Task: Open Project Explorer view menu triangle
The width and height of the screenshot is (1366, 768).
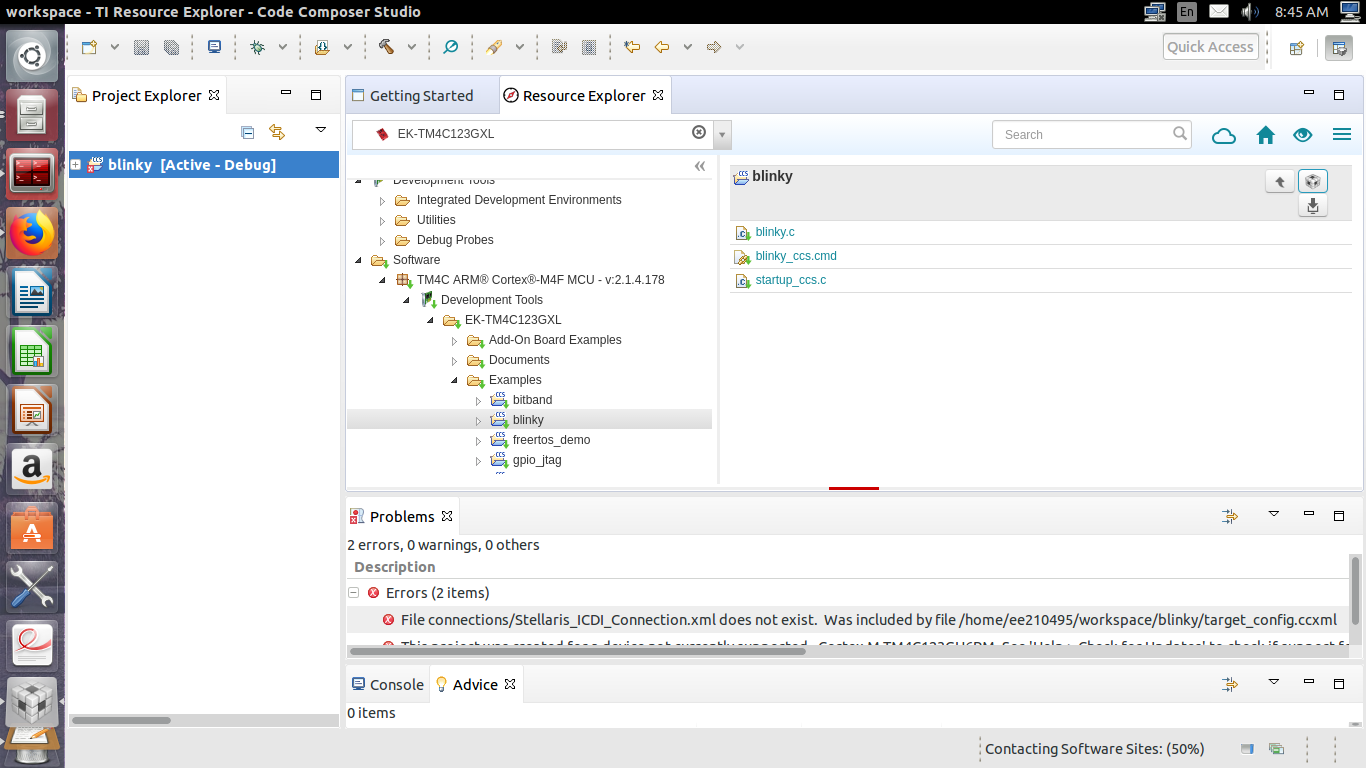Action: [x=321, y=130]
